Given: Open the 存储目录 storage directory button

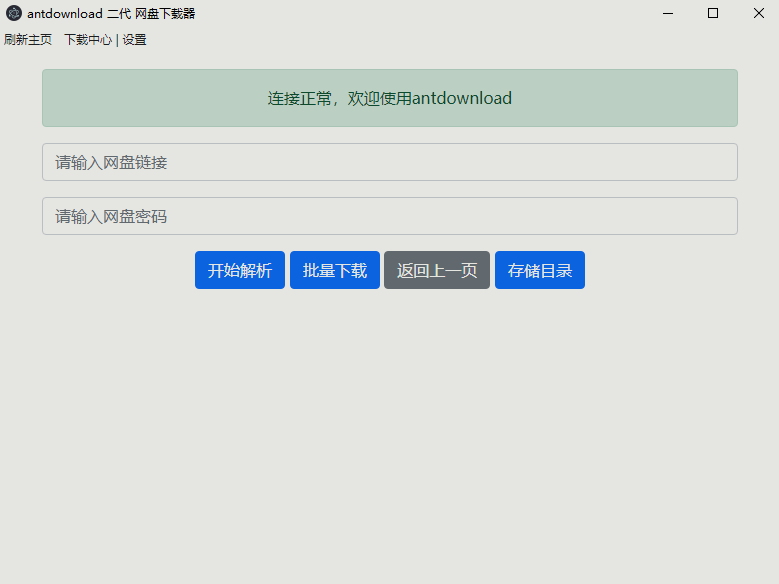Looking at the screenshot, I should 540,270.
